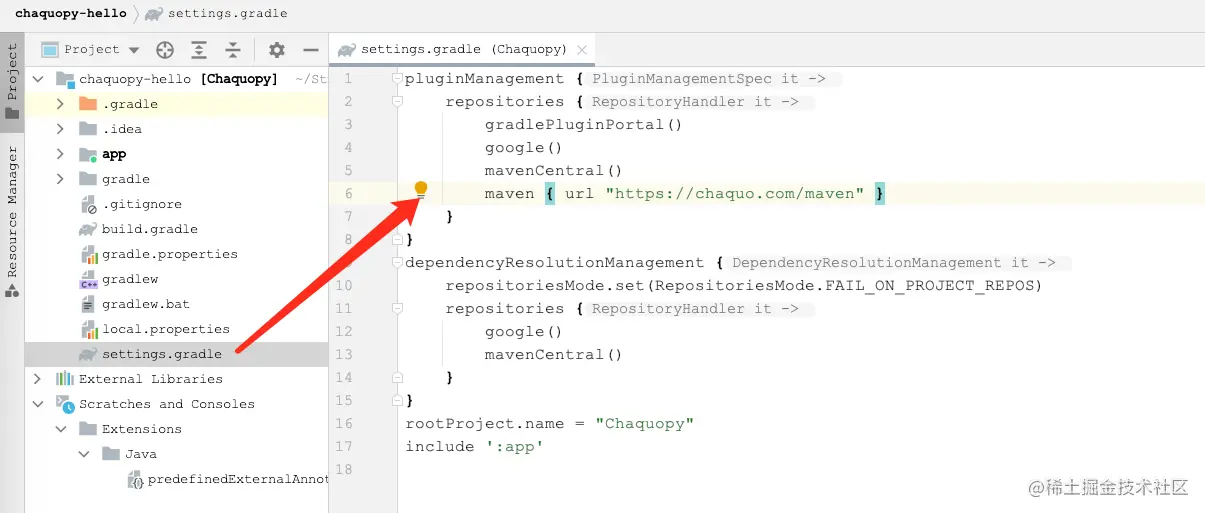The height and width of the screenshot is (513, 1205).
Task: Click the Scratches and Consoles icon
Action: [65, 404]
